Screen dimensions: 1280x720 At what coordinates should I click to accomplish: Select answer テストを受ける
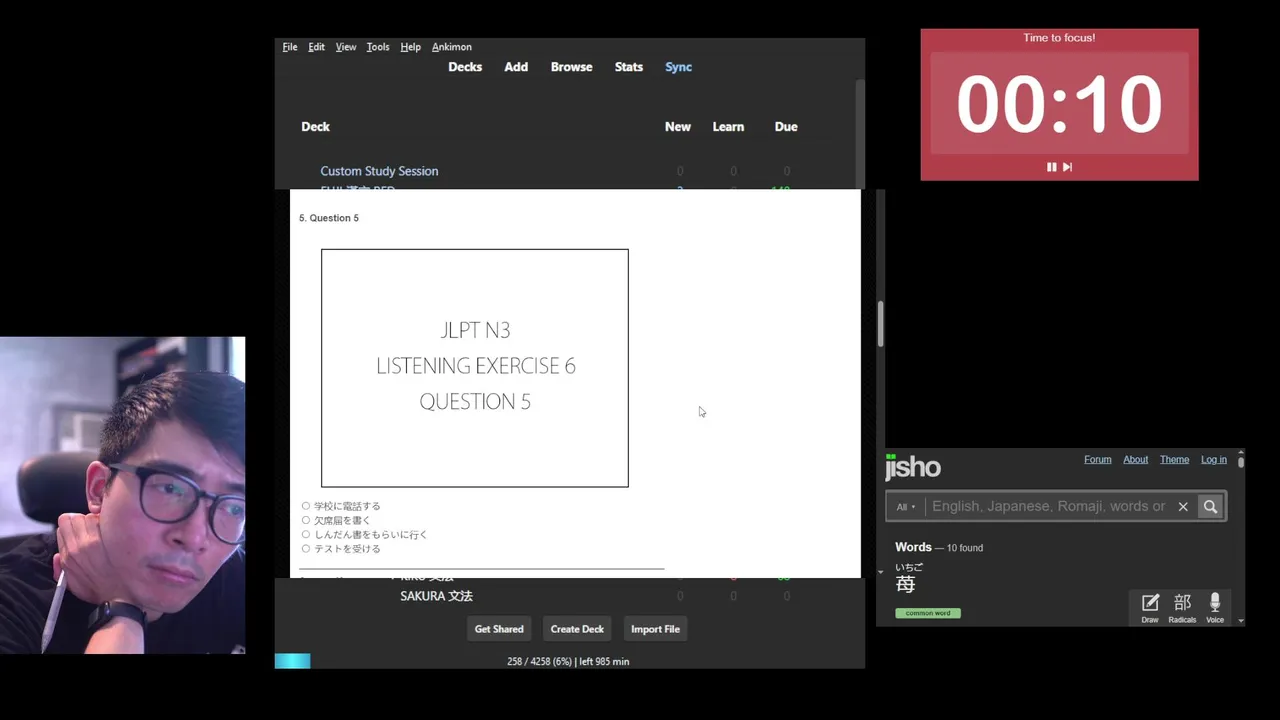click(306, 548)
